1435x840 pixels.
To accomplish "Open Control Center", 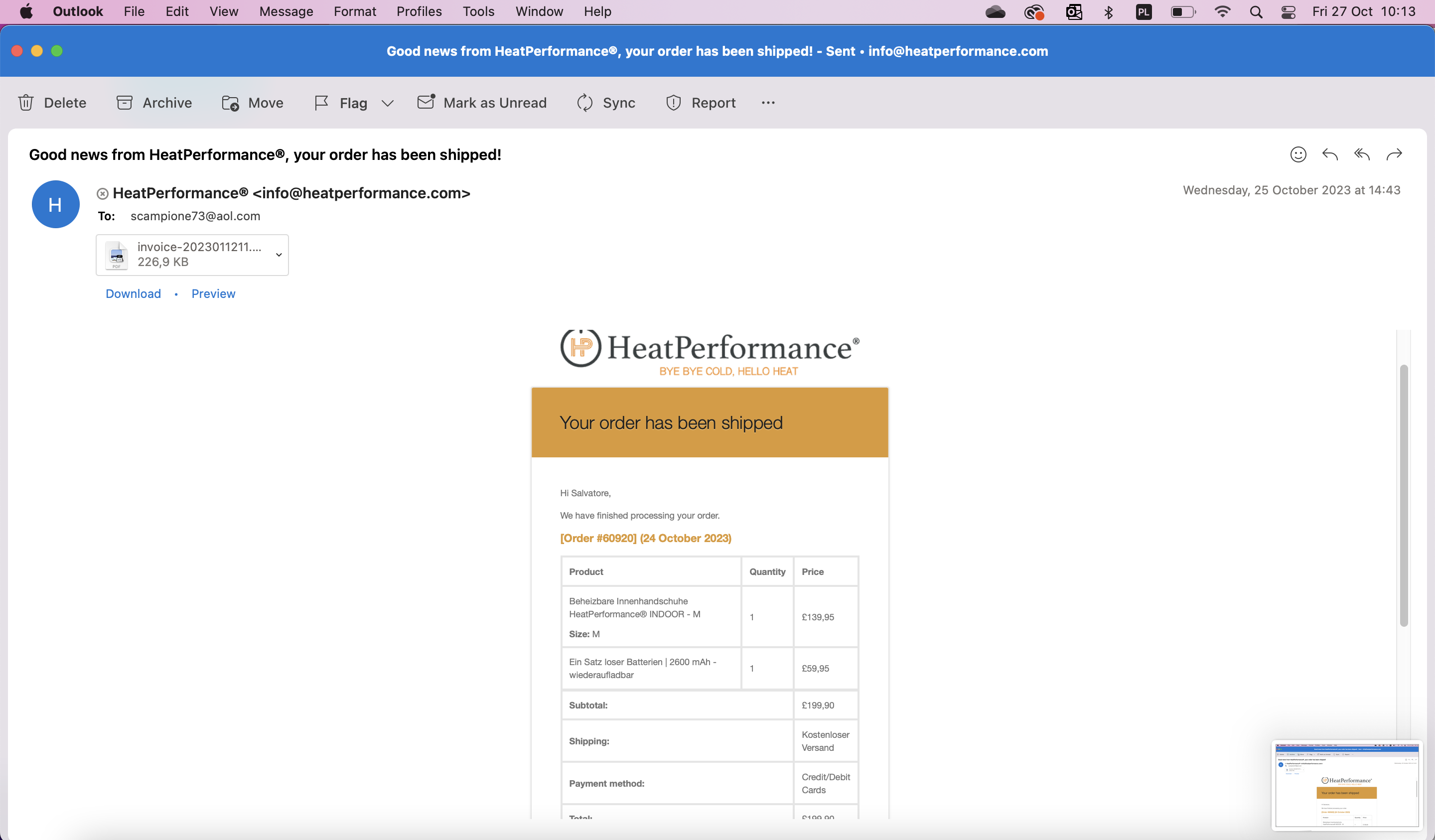I will [1288, 12].
